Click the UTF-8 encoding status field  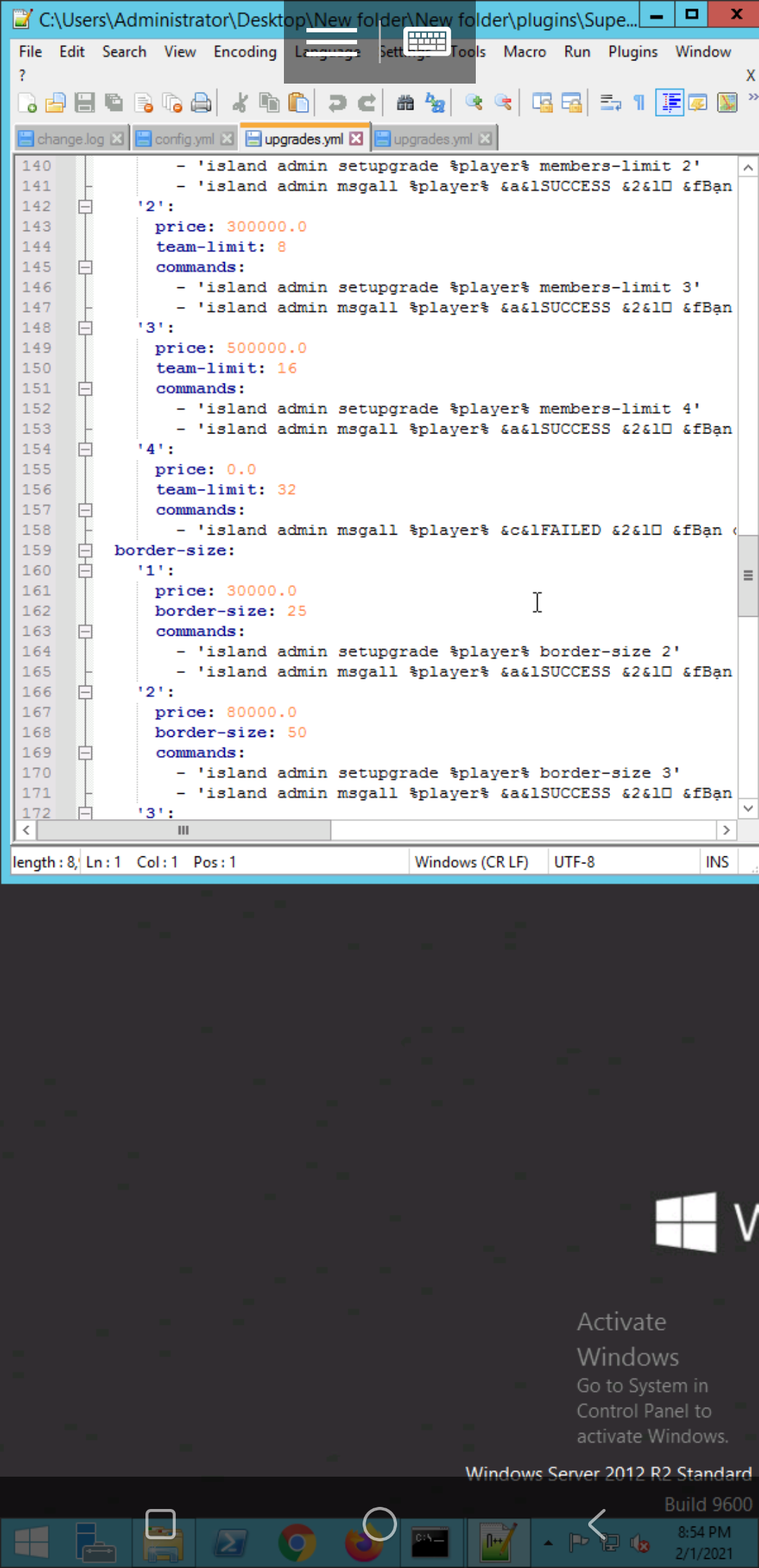tap(574, 862)
